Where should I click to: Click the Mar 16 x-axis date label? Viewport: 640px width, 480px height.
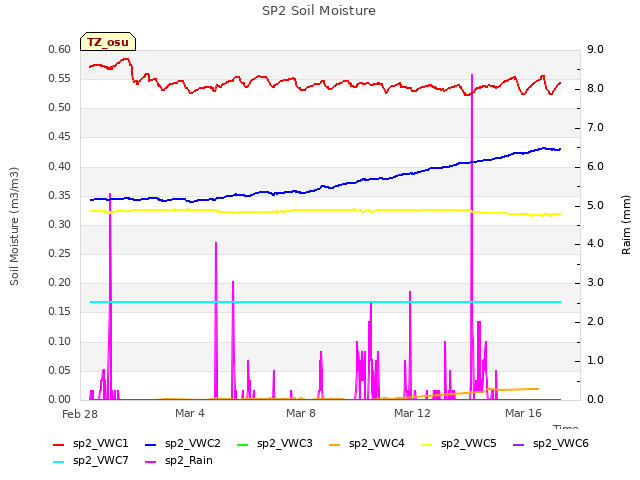523,413
